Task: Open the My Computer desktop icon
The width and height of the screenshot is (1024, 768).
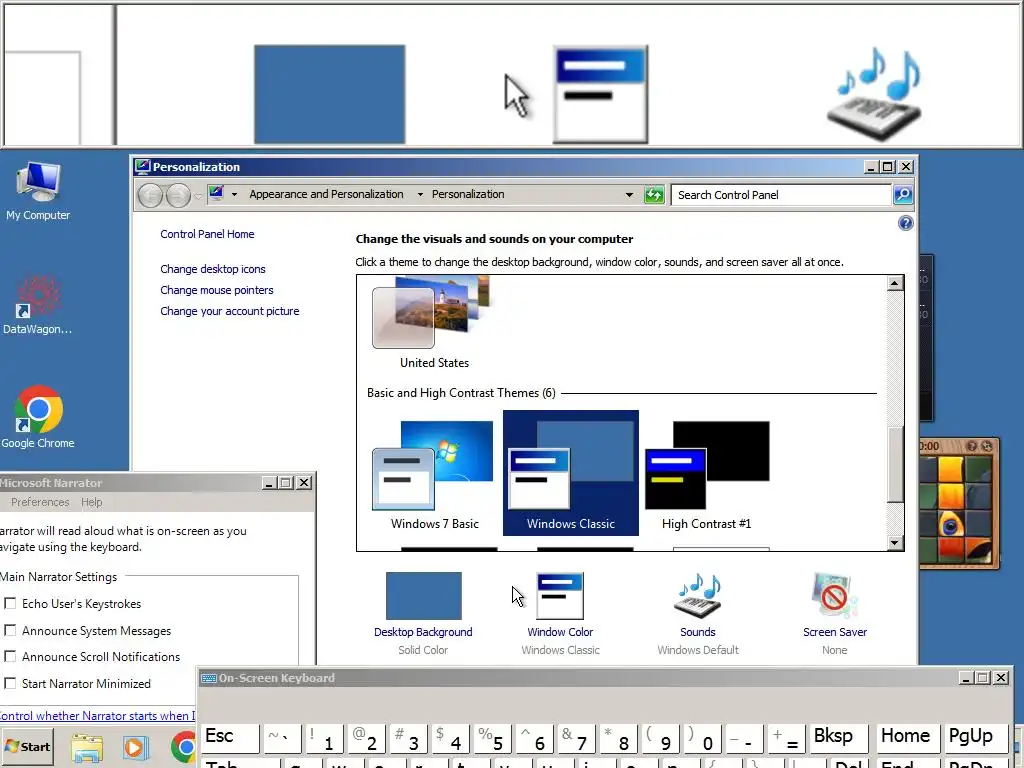Action: (x=38, y=191)
